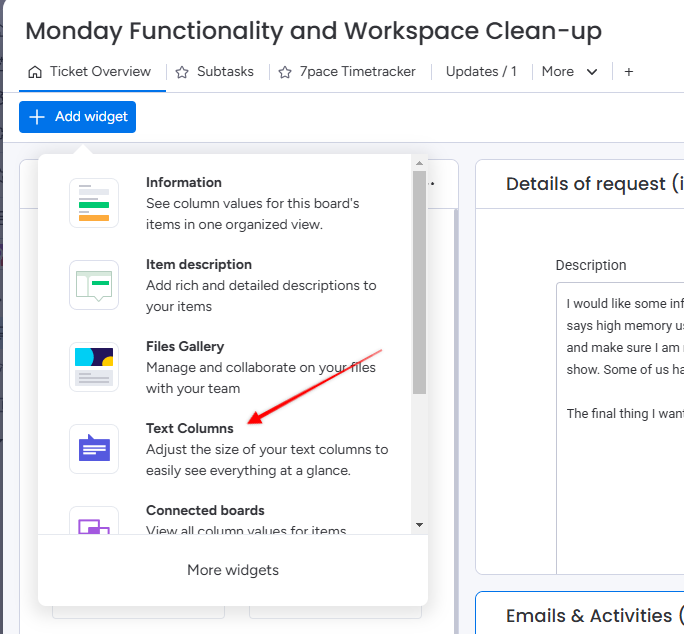This screenshot has width=684, height=634.
Task: Select the Text Columns widget icon
Action: [x=94, y=449]
